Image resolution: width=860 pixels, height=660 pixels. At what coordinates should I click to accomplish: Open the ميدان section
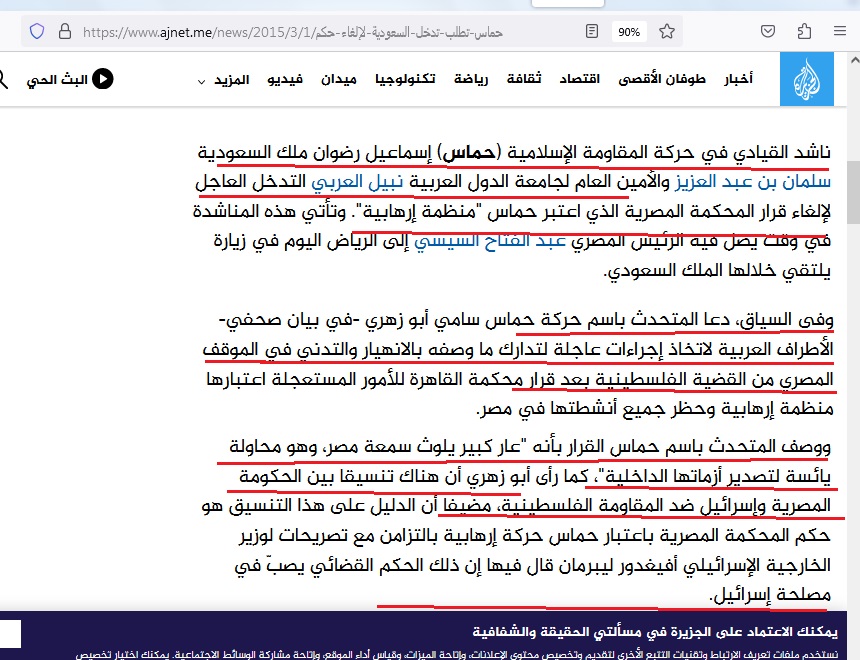click(339, 80)
